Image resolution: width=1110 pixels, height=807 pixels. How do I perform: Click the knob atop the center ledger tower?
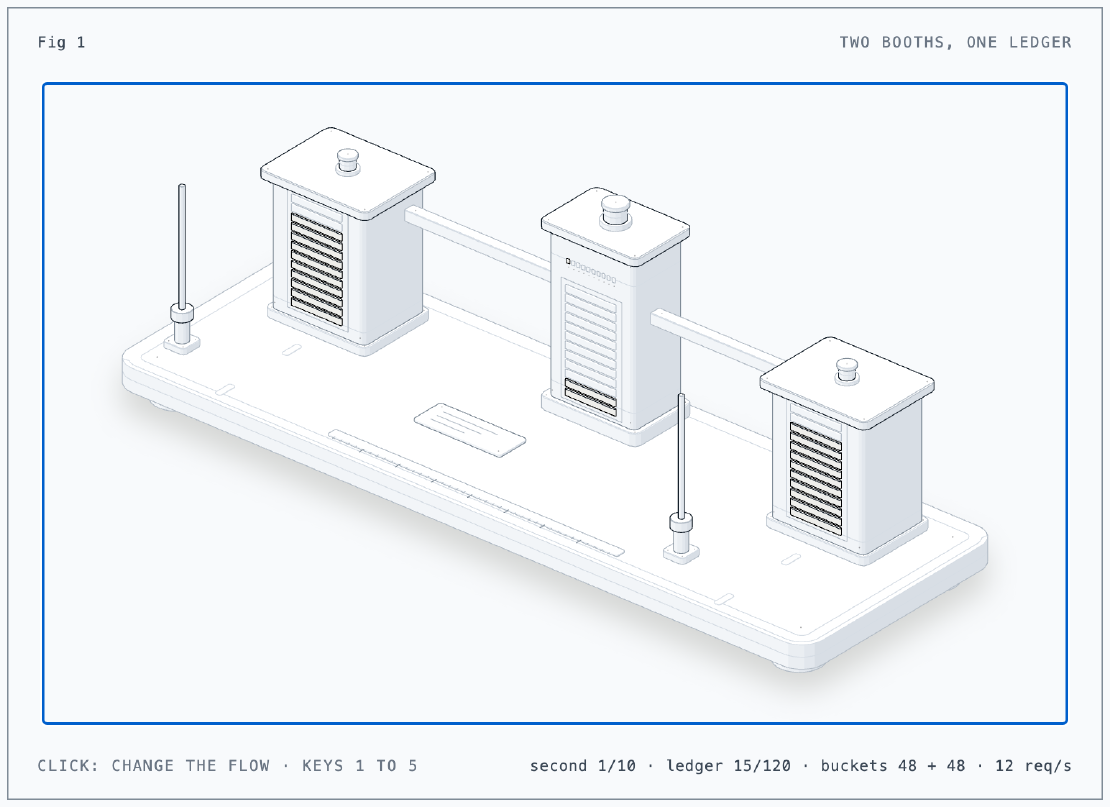615,212
